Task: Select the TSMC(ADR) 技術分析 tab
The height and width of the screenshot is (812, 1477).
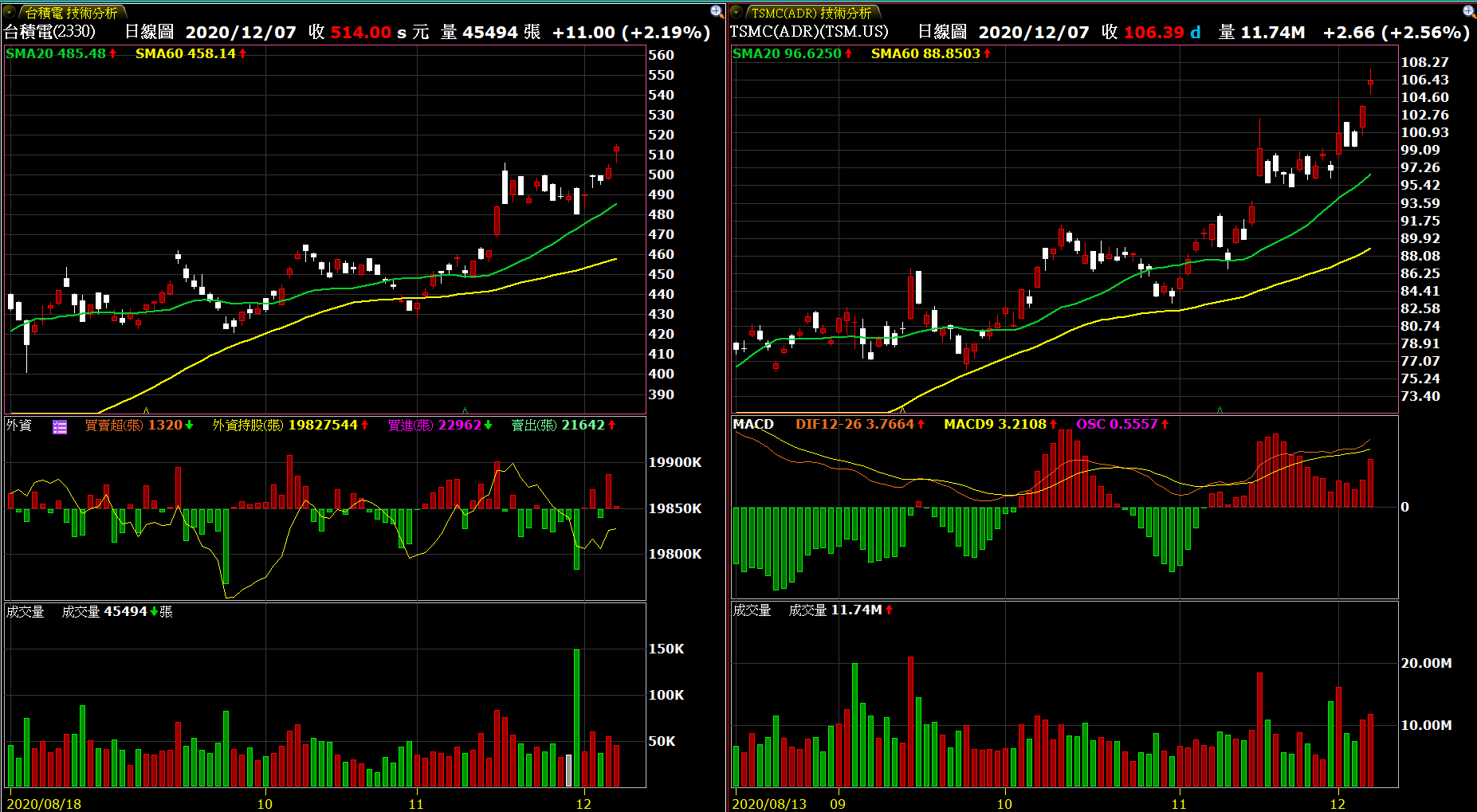Action: pyautogui.click(x=811, y=13)
